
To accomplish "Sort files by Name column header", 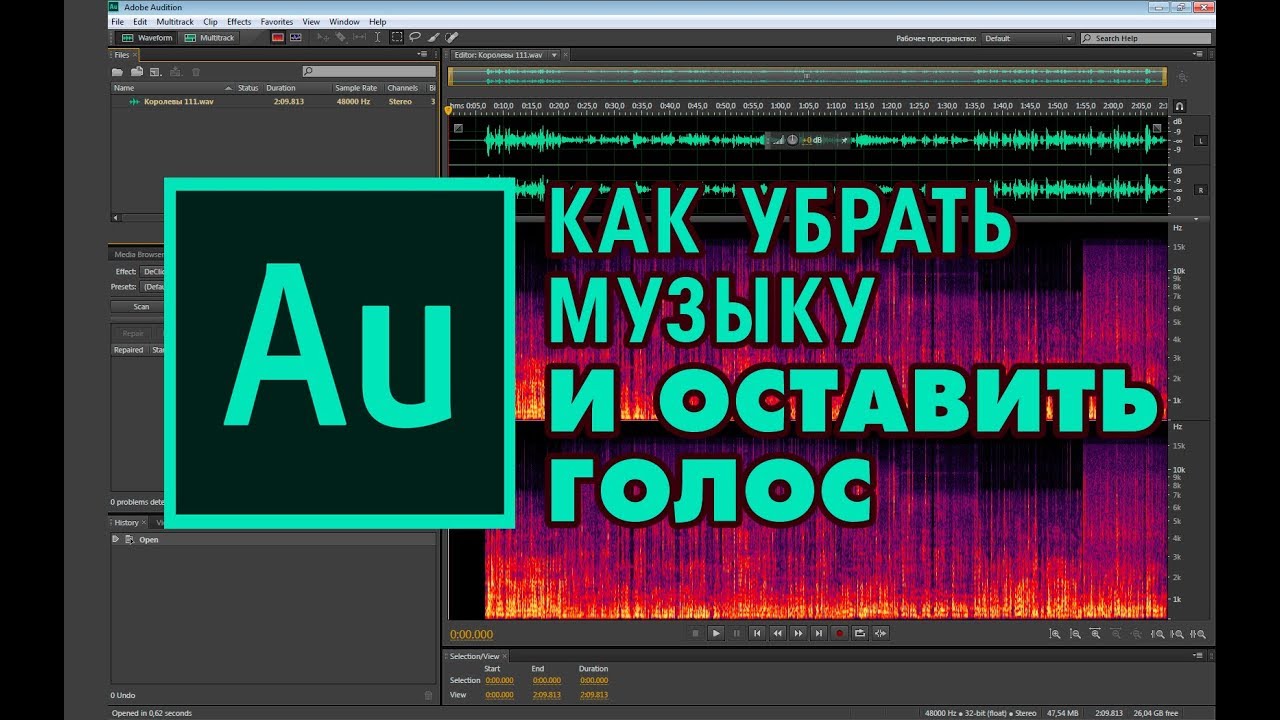I will pyautogui.click(x=170, y=88).
